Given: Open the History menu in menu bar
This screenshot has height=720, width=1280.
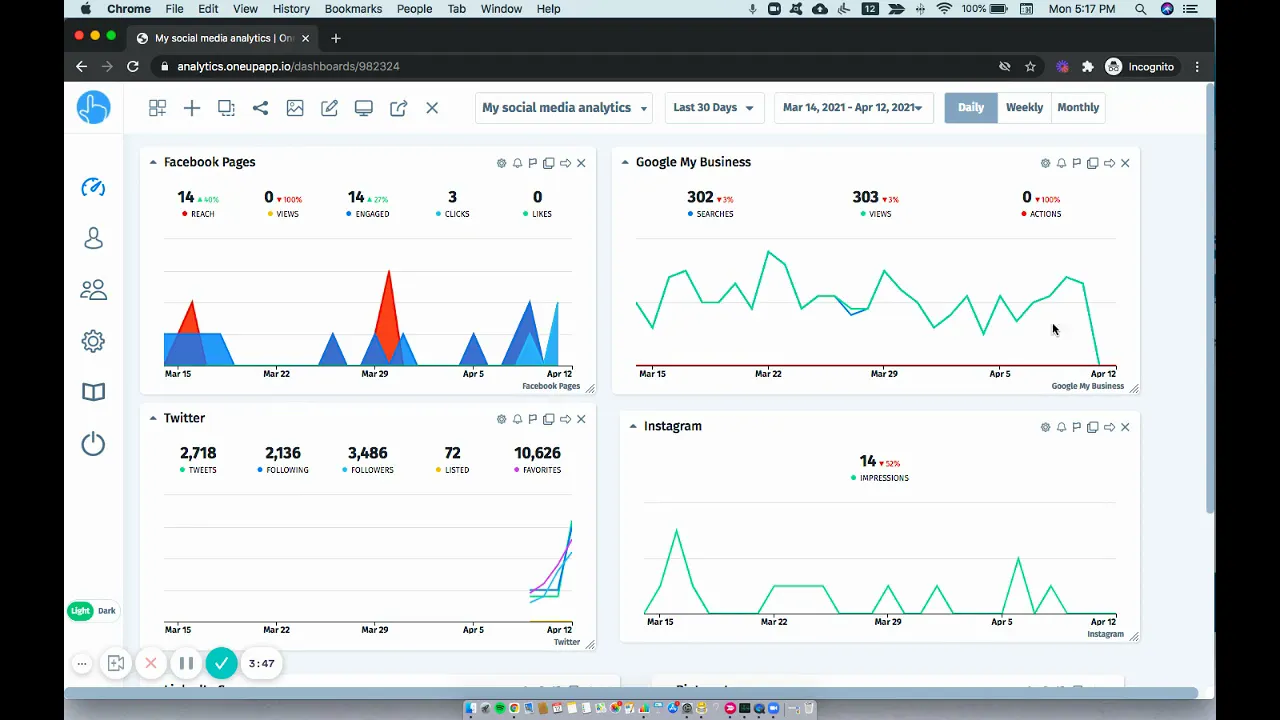Looking at the screenshot, I should [291, 9].
